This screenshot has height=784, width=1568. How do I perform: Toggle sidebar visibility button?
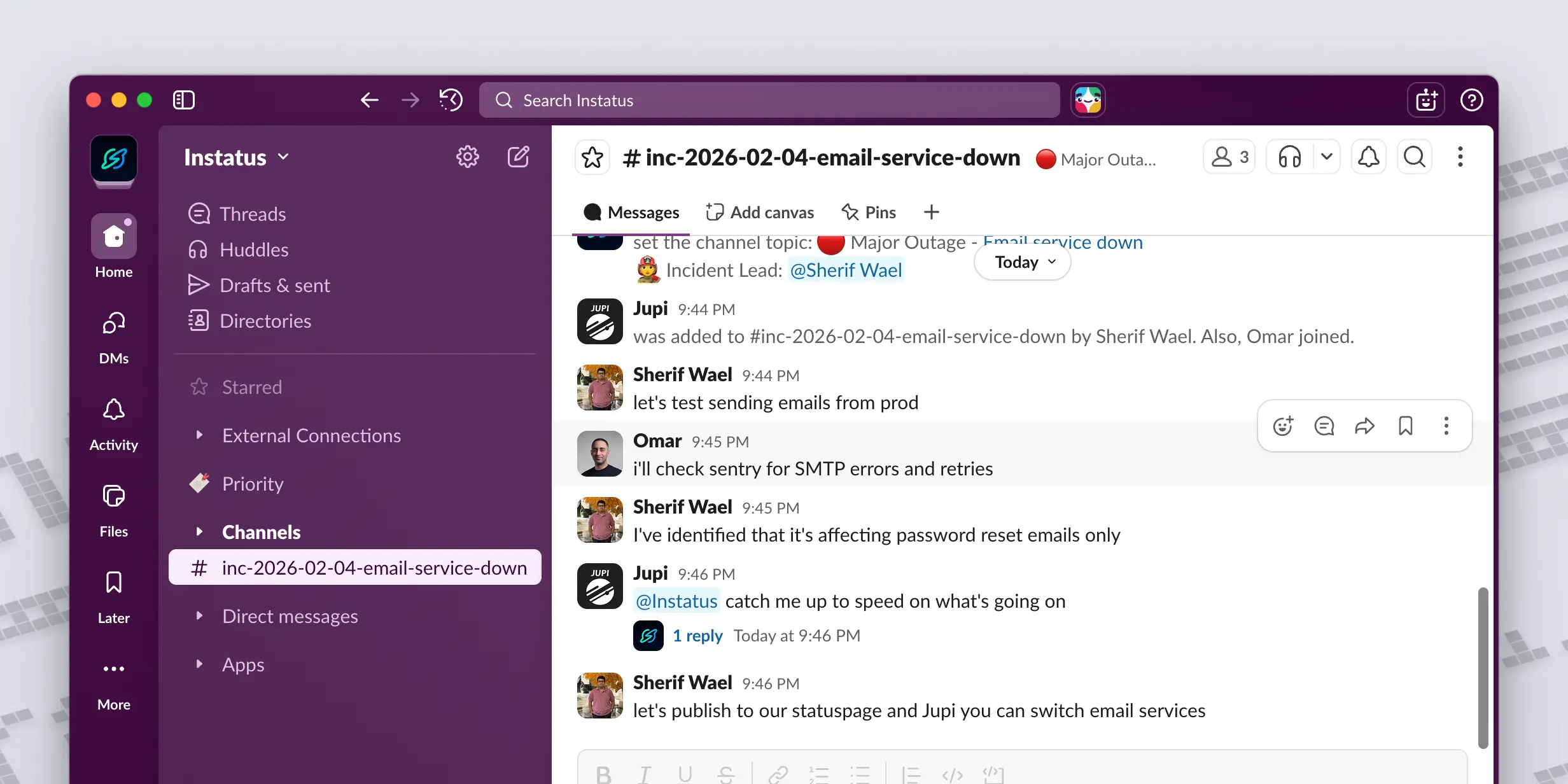pos(183,100)
